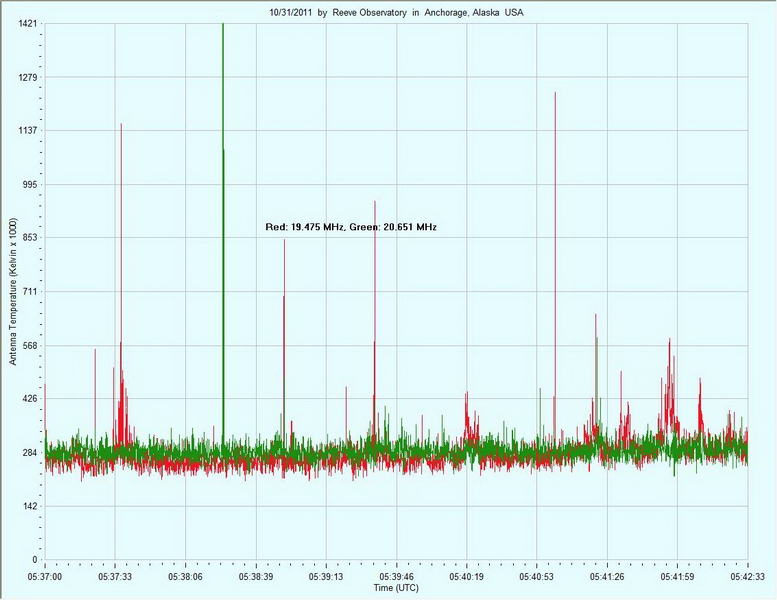Screen dimensions: 777x600
Task: Click the 05:41:59 time label
Action: pos(677,577)
